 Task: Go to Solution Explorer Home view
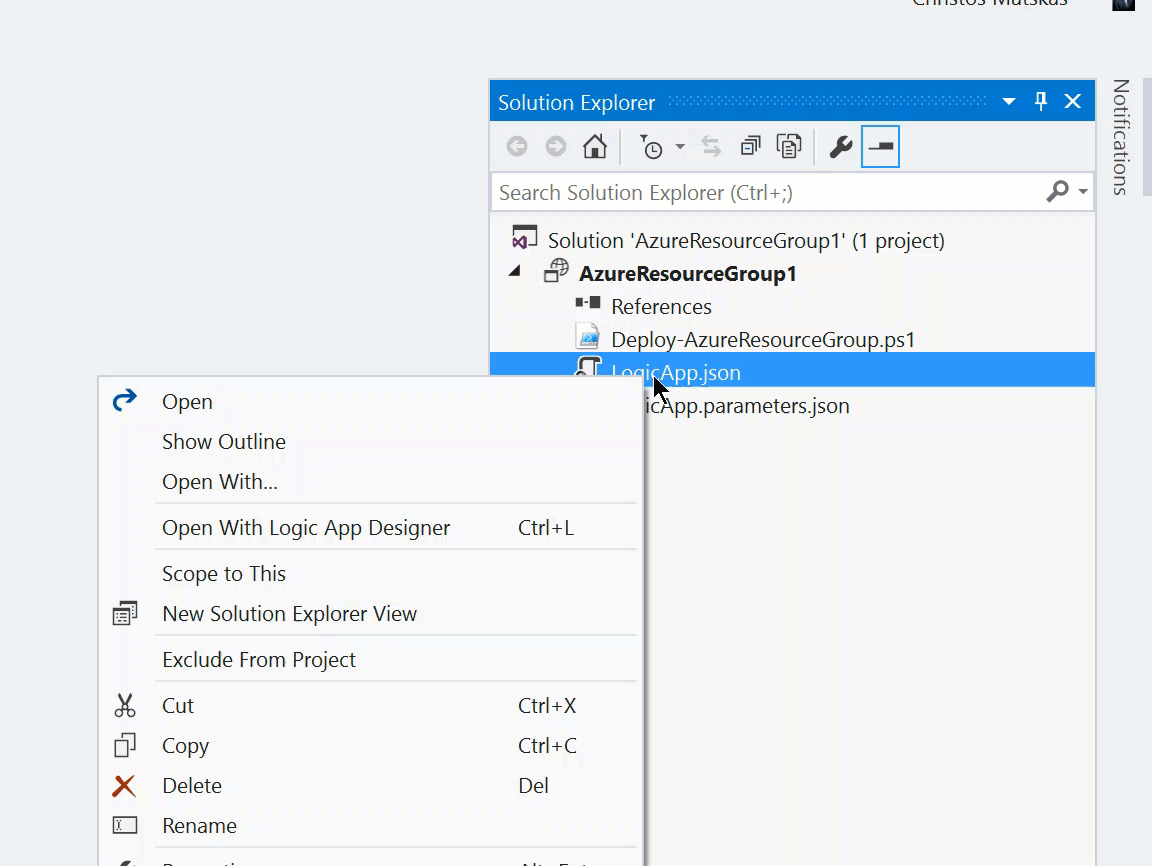[595, 146]
